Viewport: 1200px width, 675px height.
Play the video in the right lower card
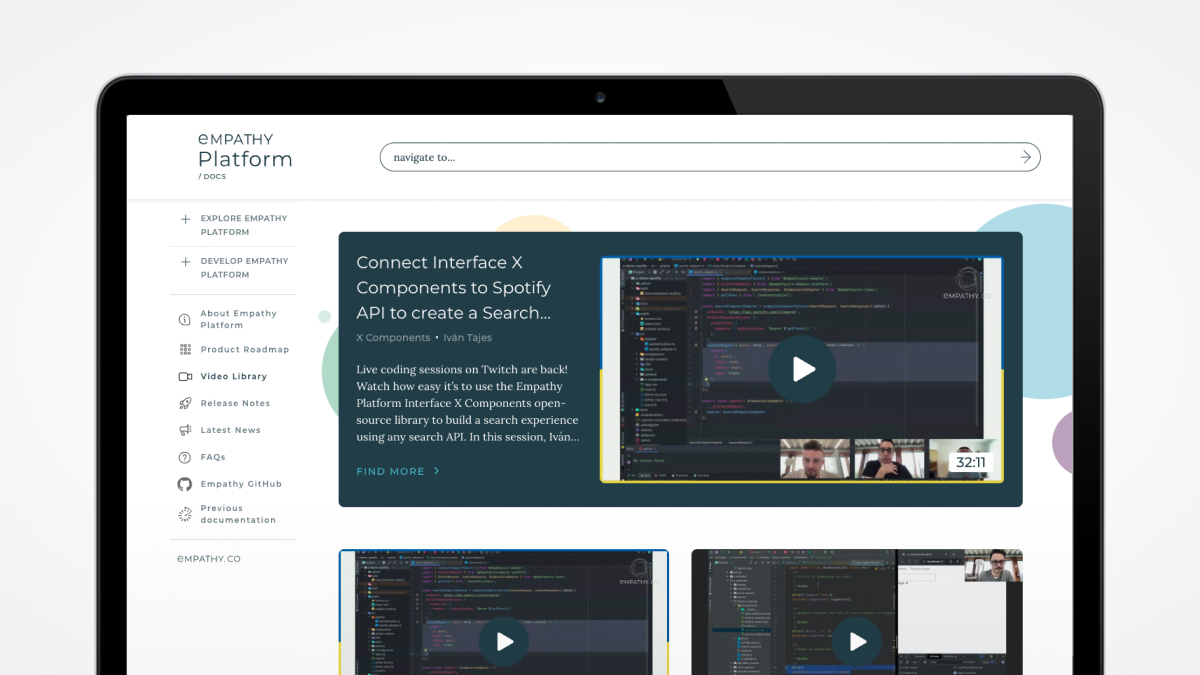(x=857, y=641)
